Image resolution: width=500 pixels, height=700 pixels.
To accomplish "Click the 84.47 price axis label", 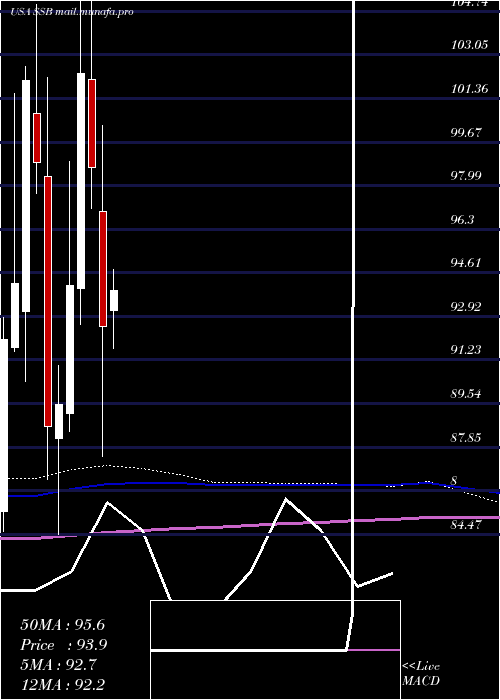I will point(467,525).
